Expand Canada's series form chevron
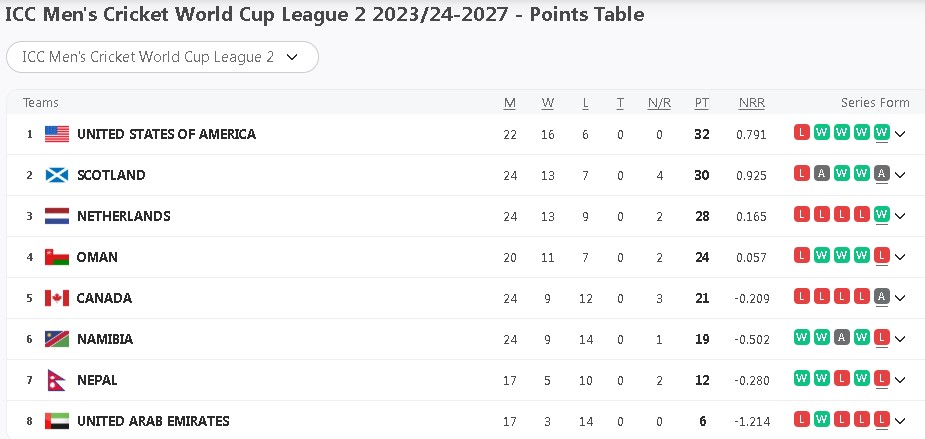925x439 pixels. point(900,298)
